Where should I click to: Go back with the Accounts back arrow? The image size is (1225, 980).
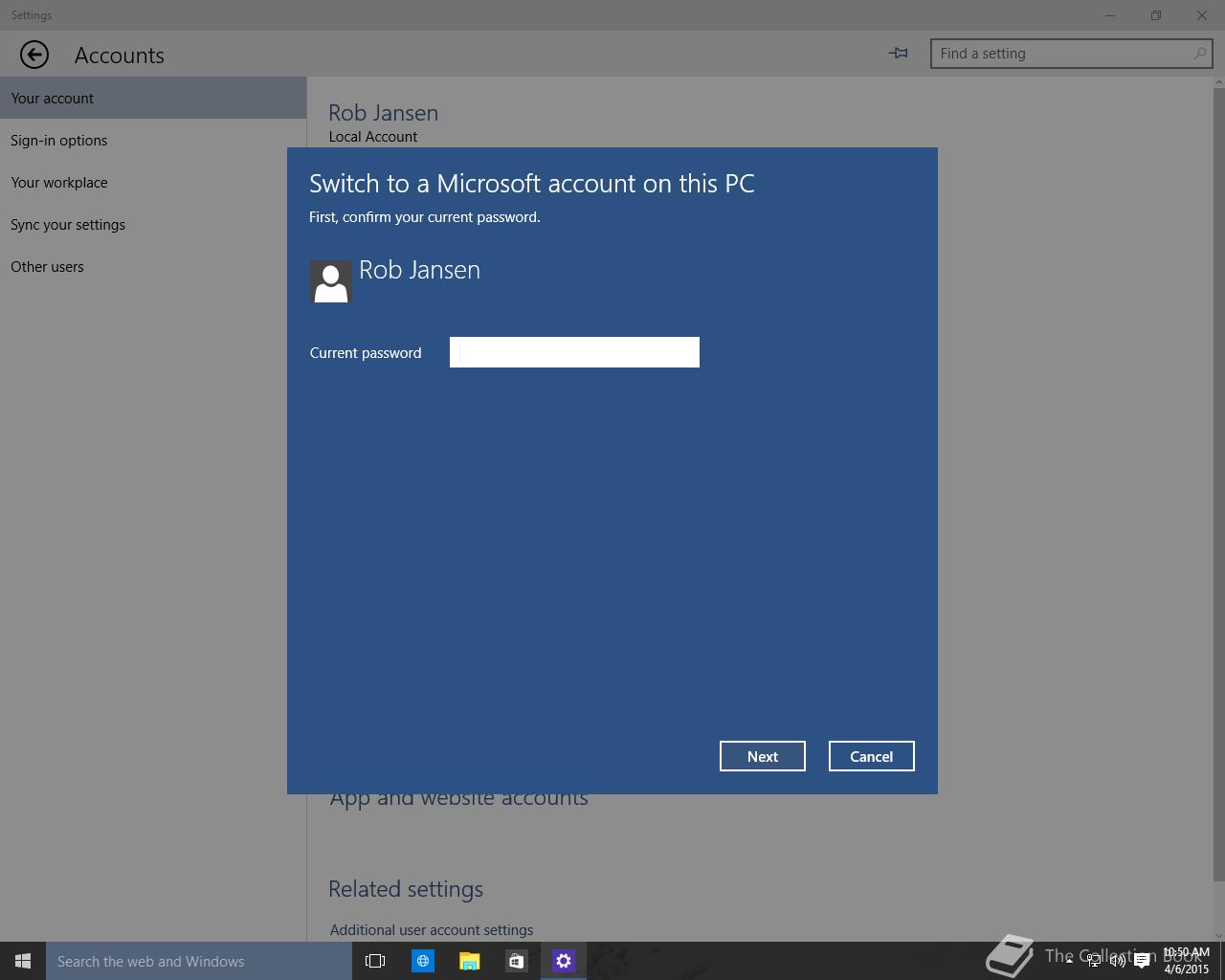34,55
